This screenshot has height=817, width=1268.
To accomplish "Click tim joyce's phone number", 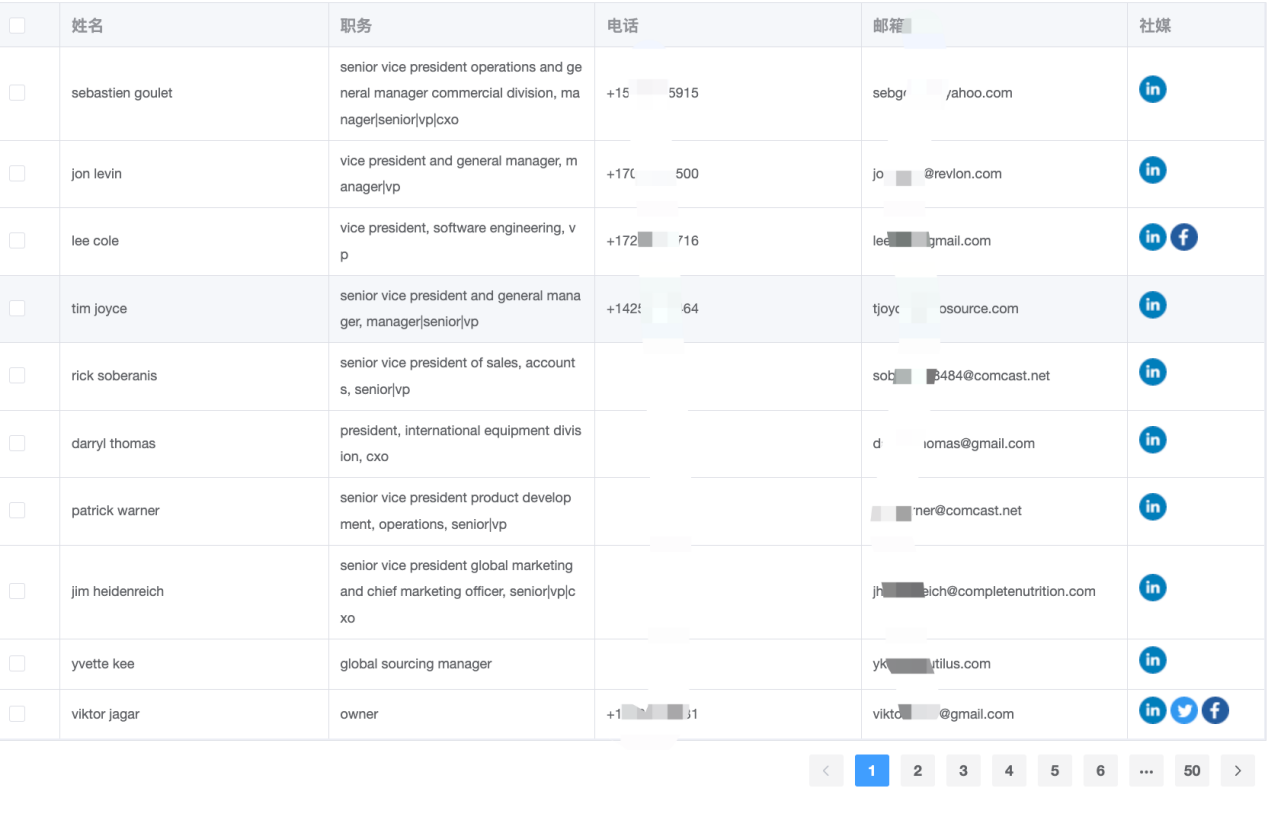I will click(x=652, y=309).
